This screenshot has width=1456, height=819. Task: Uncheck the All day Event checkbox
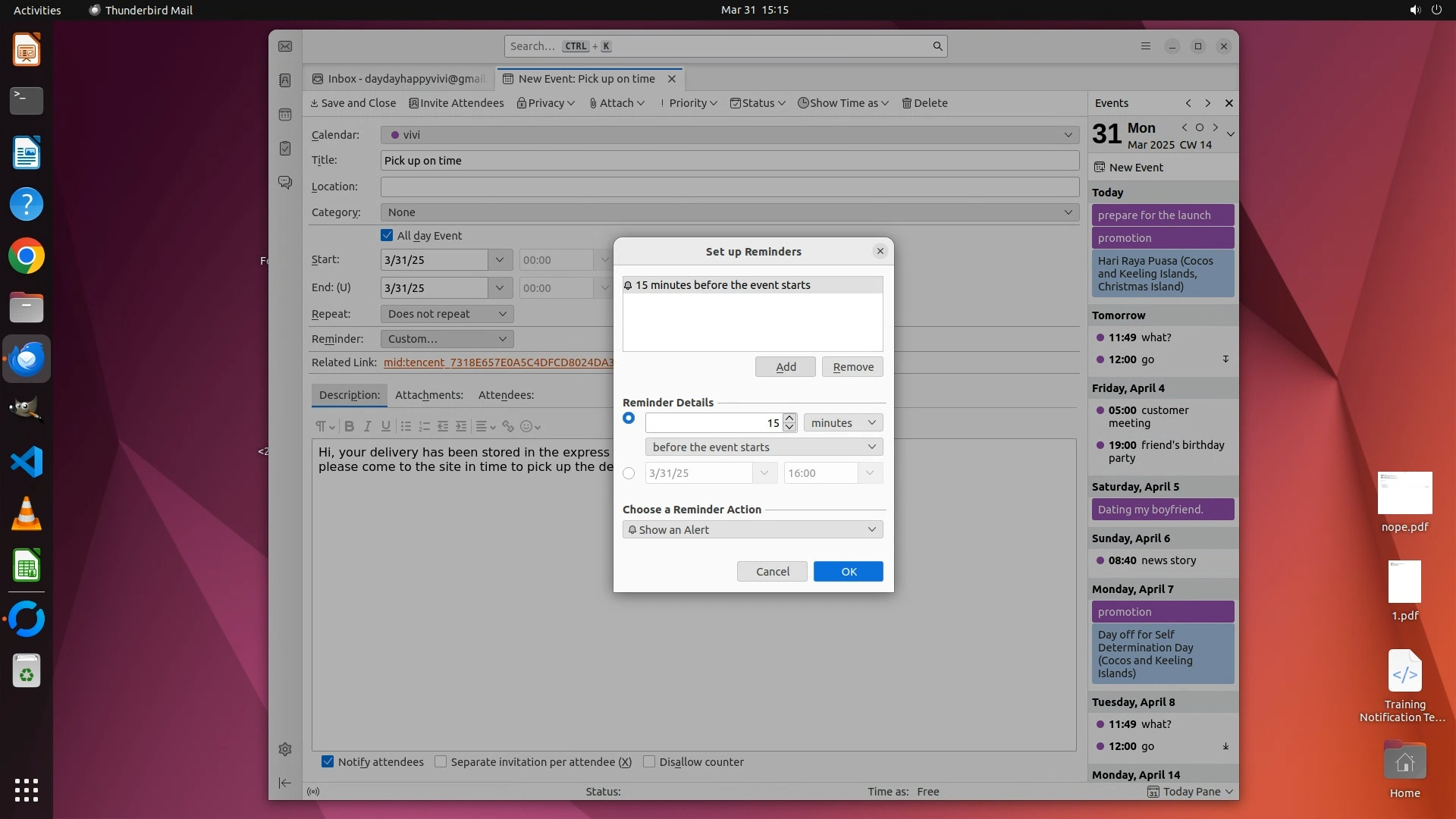pos(387,236)
